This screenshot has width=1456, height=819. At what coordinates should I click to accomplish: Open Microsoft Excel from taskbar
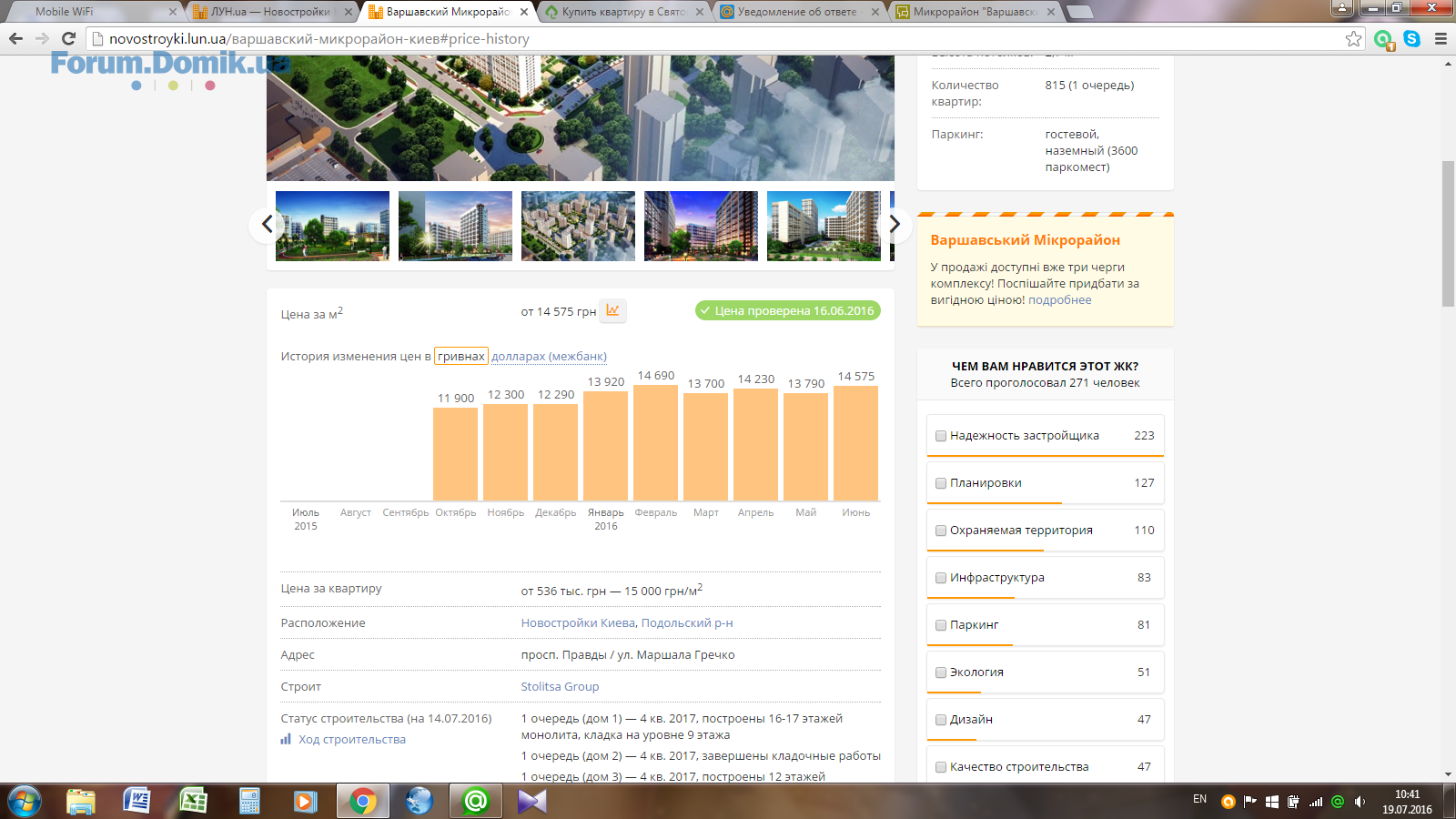pyautogui.click(x=194, y=802)
